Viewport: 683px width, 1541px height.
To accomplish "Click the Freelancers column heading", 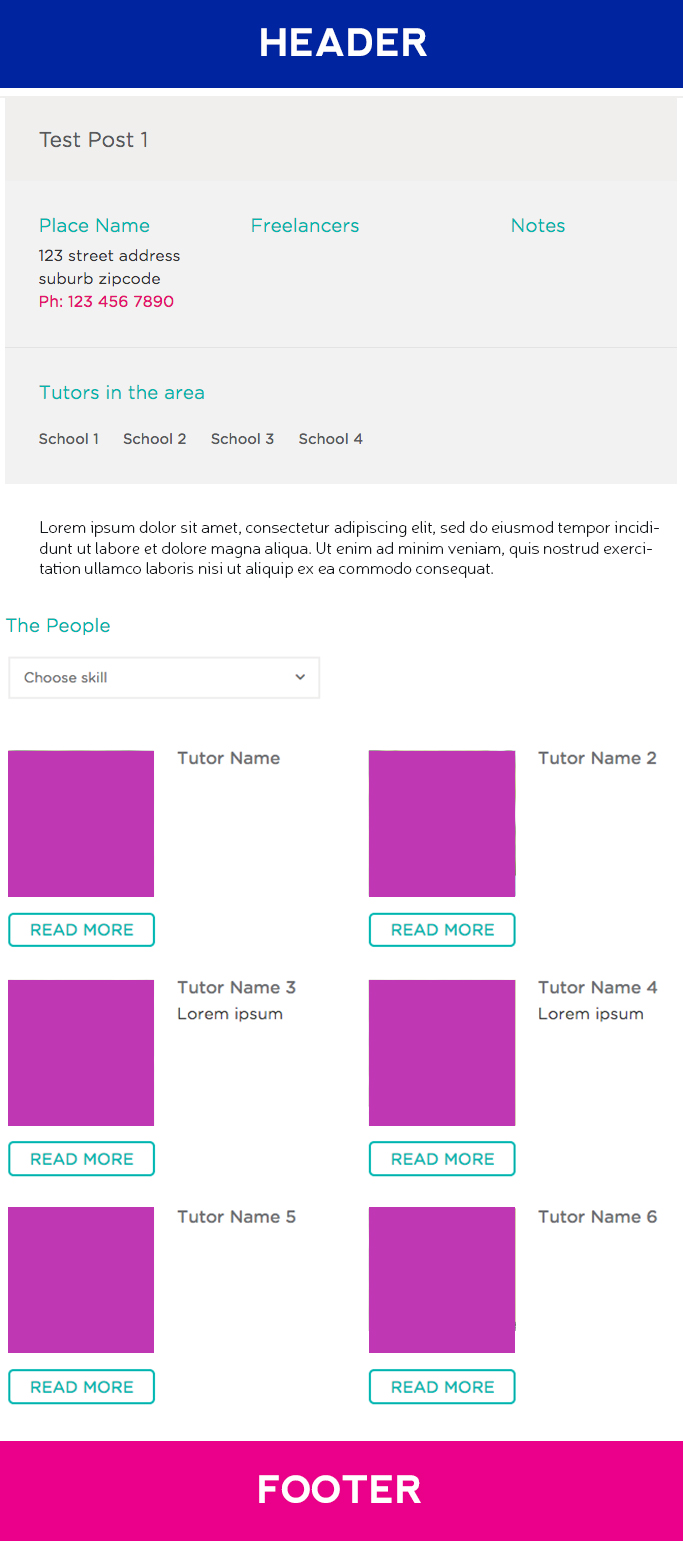I will point(305,226).
